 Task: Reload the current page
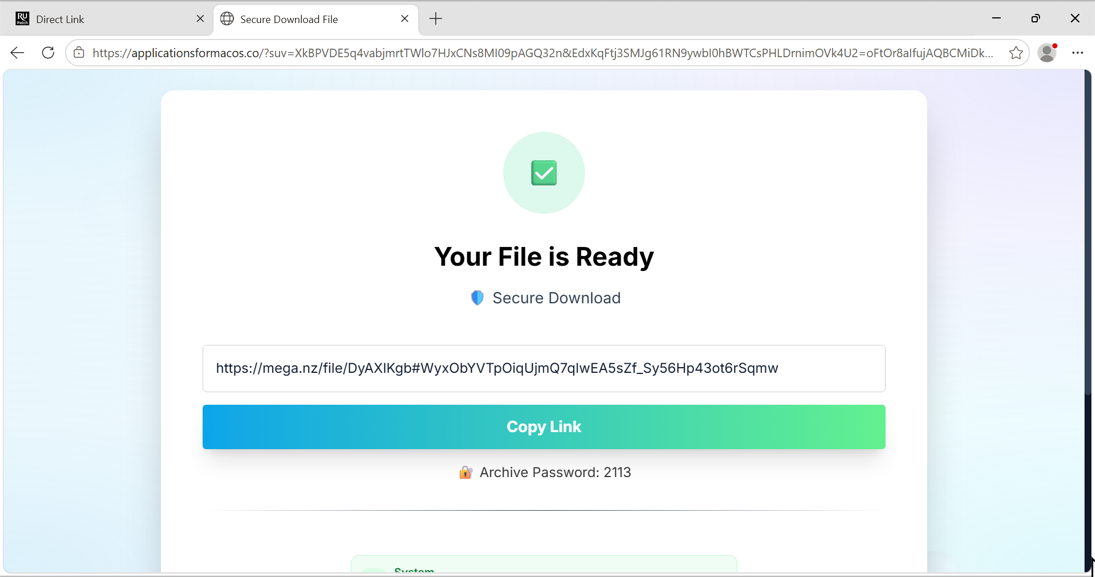click(x=47, y=52)
